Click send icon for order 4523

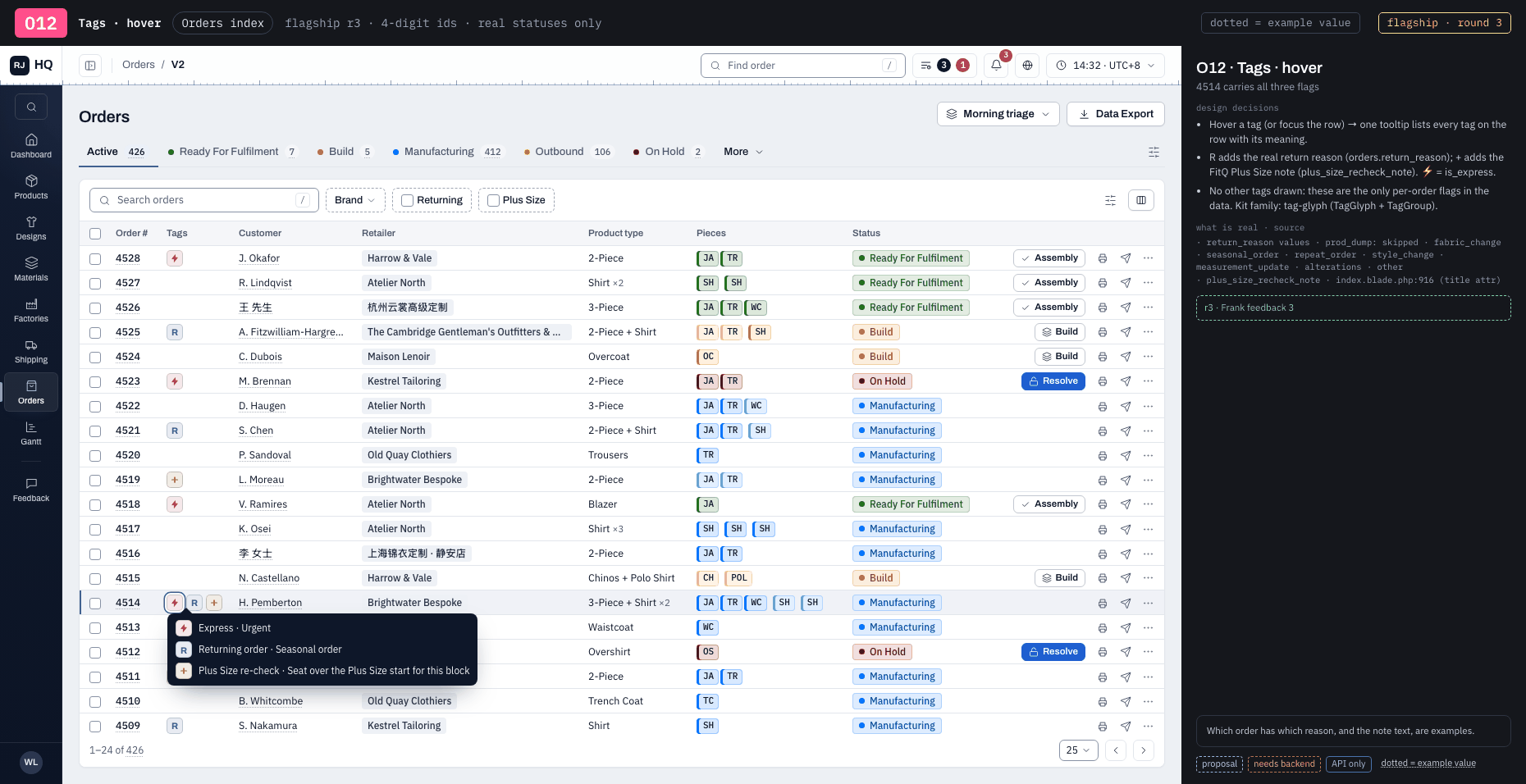tap(1126, 381)
